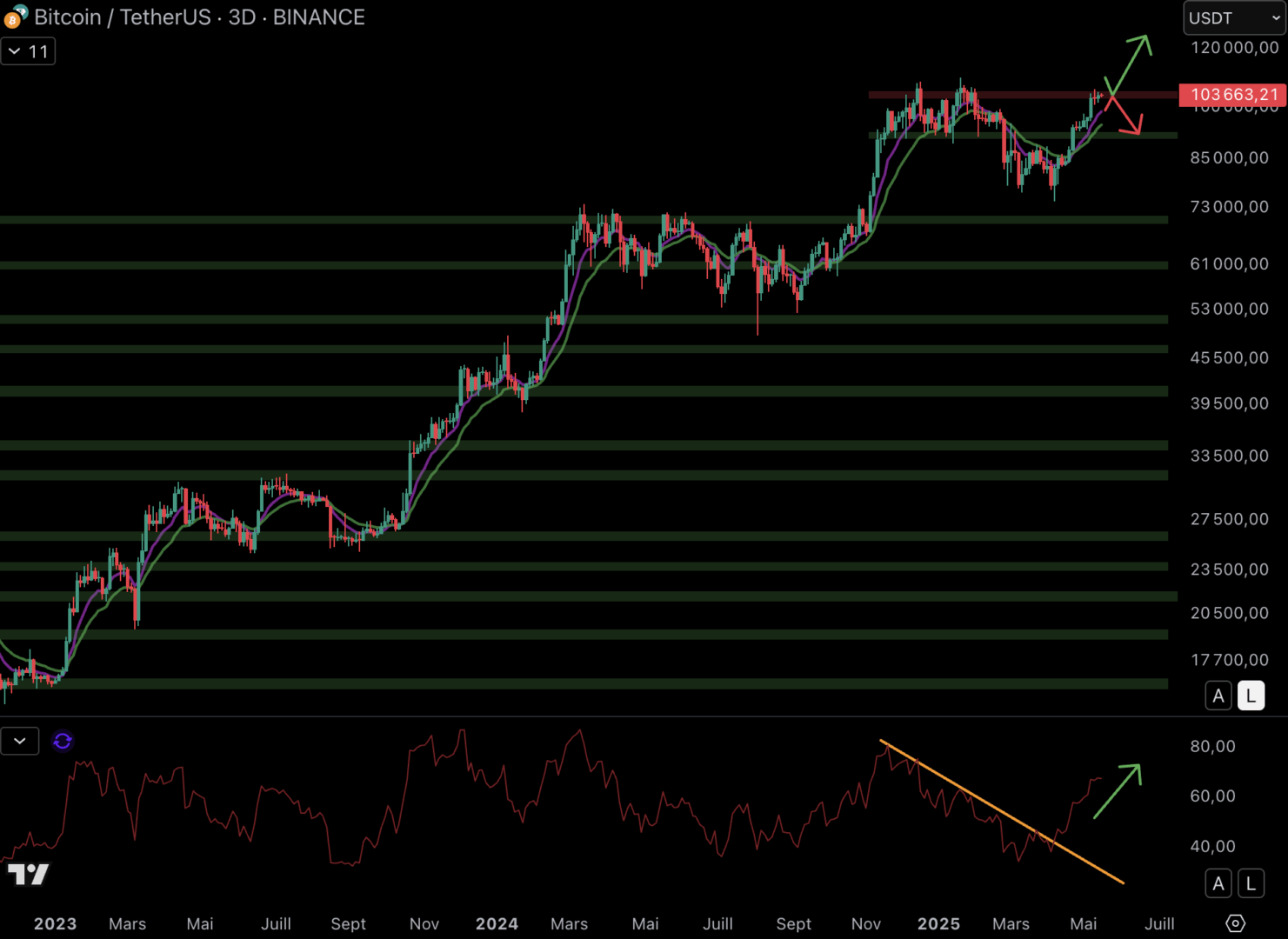Click 23 500,00 on the price axis
1288x939 pixels.
pos(1229,569)
